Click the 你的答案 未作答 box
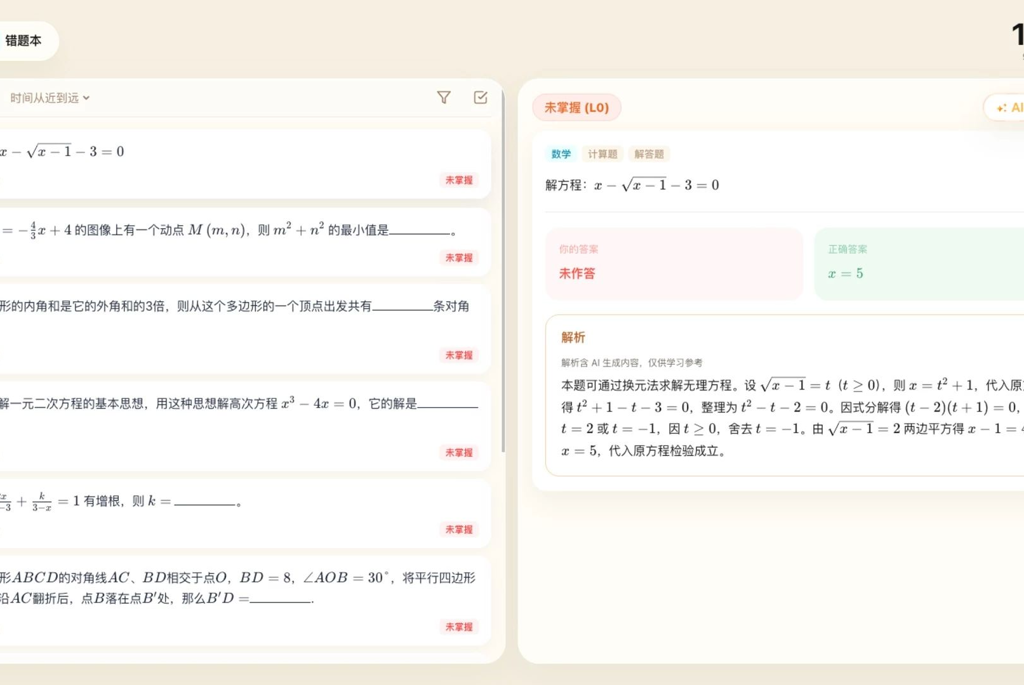This screenshot has width=1024, height=685. 674,264
